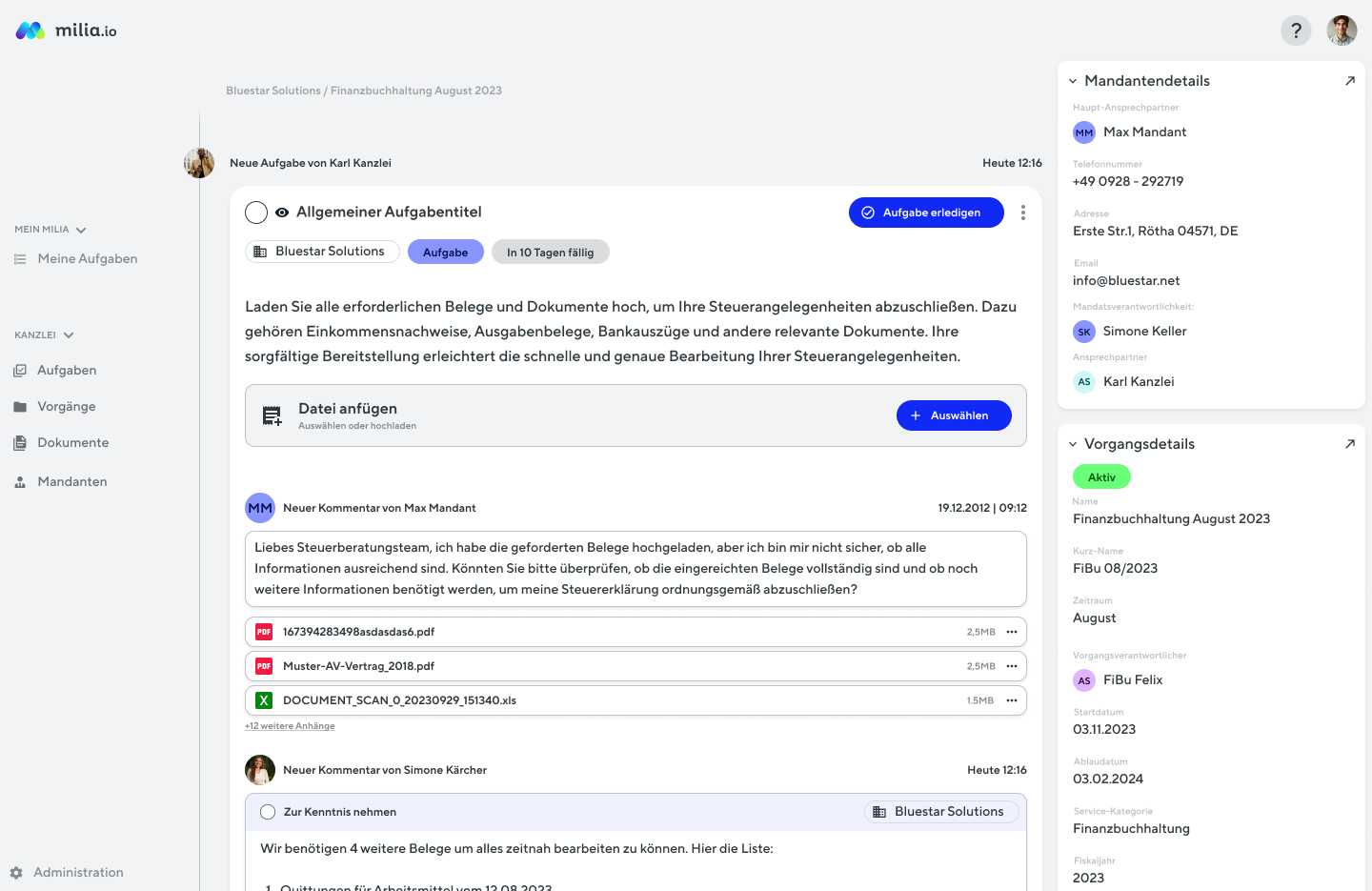
Task: Open the task three-dot options menu
Action: 1023,213
